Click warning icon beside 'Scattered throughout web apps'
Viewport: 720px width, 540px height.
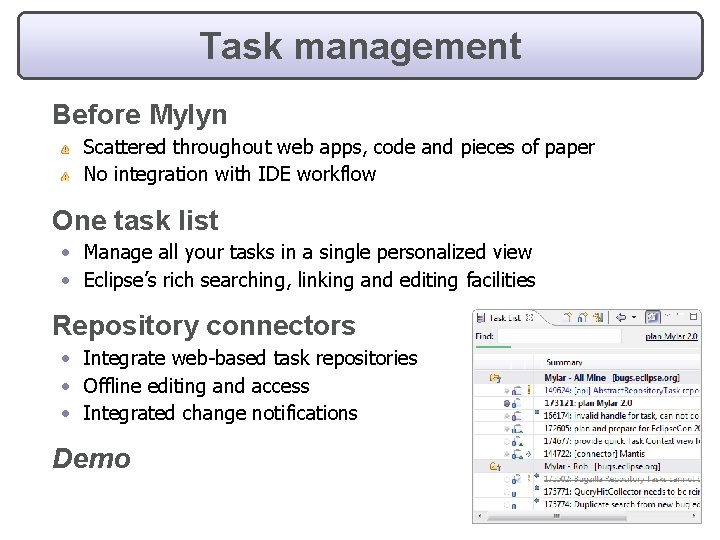[x=65, y=149]
